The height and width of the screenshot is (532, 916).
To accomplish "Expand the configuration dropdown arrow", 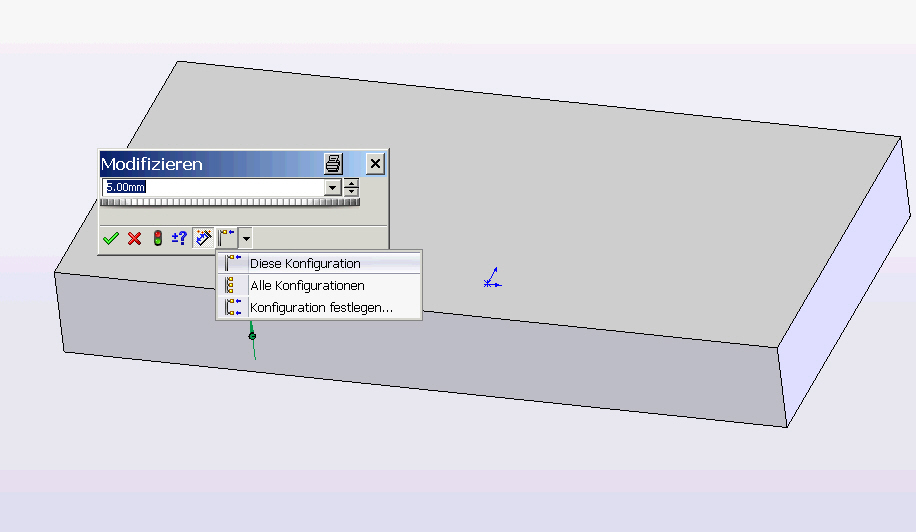I will 246,238.
